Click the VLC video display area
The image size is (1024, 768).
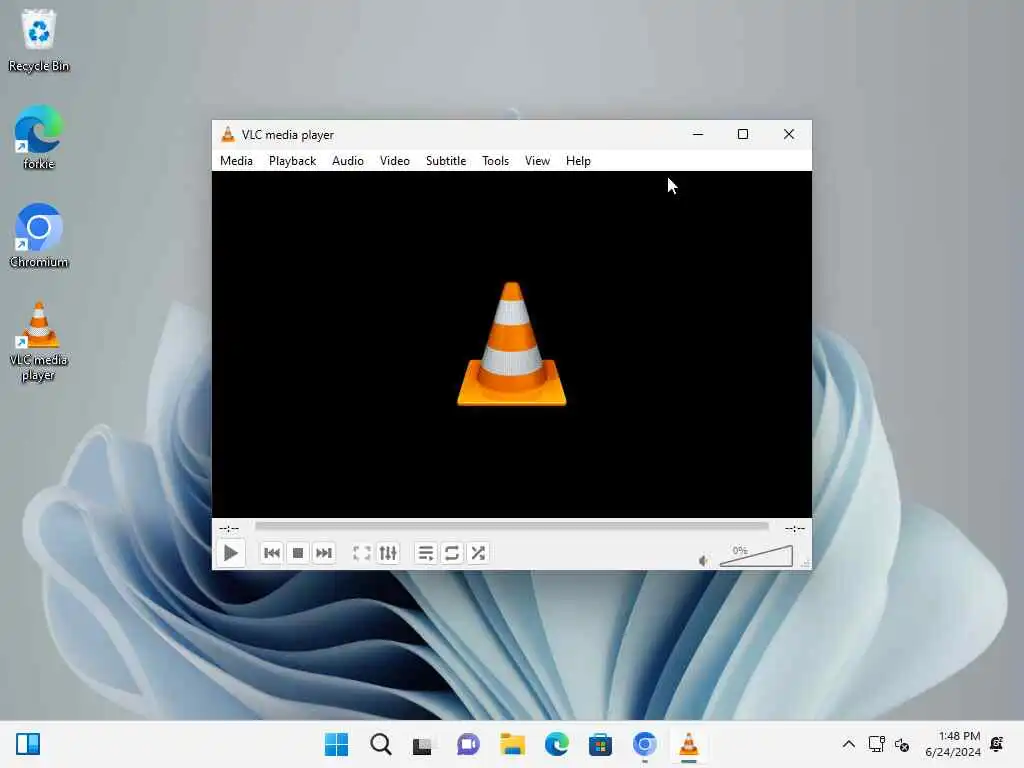pyautogui.click(x=511, y=344)
